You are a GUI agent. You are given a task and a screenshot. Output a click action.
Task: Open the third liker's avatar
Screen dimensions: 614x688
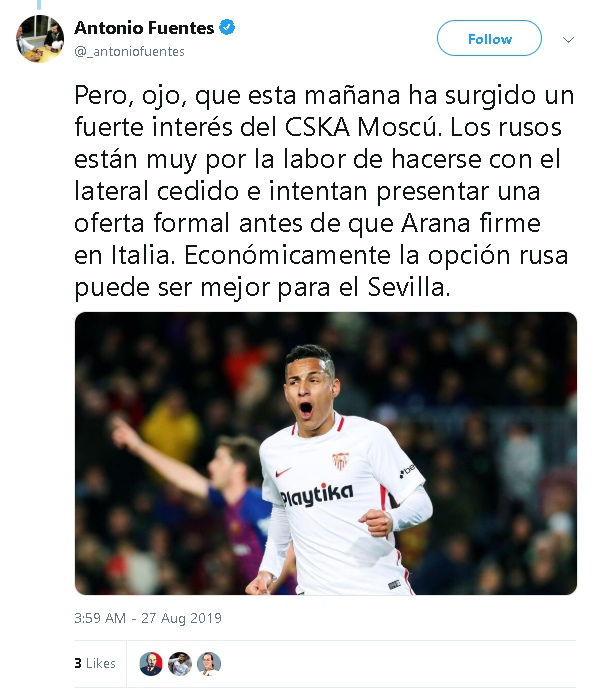209,663
